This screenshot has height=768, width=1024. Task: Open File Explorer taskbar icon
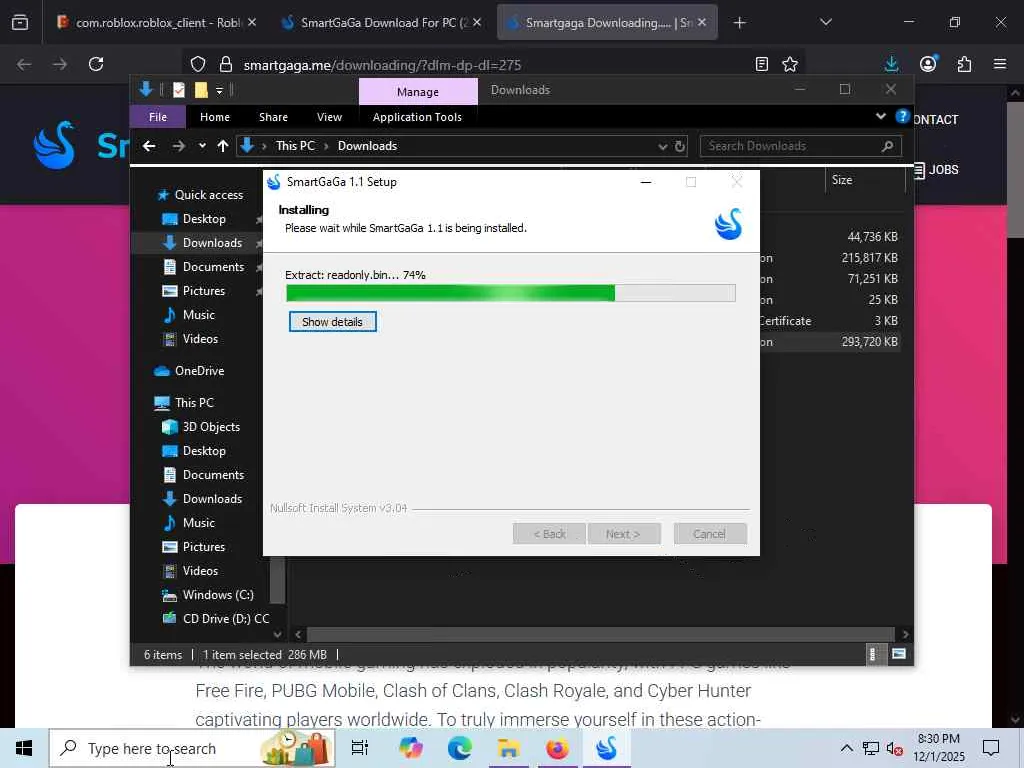point(509,748)
